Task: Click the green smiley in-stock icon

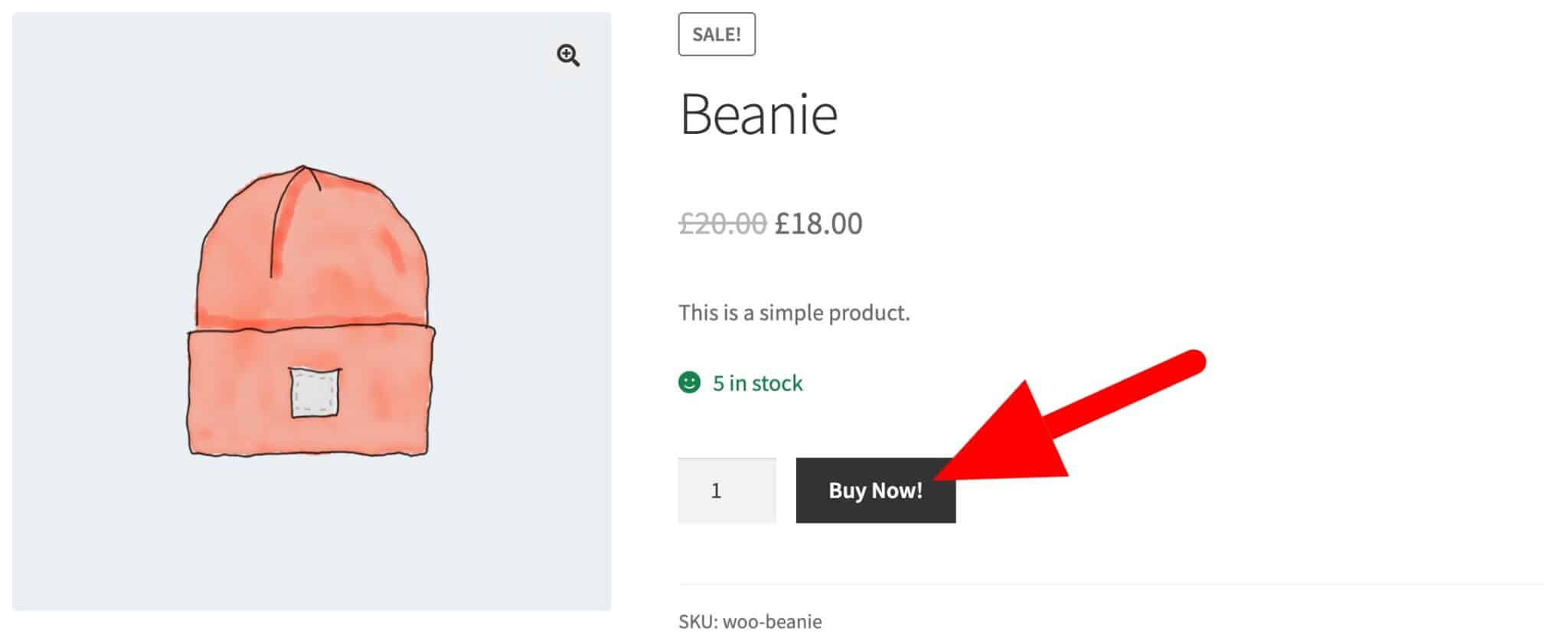Action: tap(689, 382)
